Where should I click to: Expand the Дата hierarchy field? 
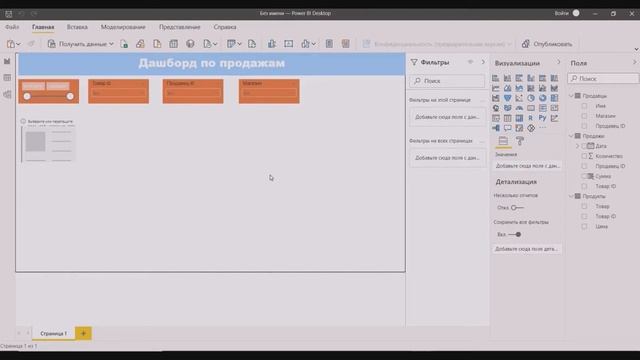[578, 146]
